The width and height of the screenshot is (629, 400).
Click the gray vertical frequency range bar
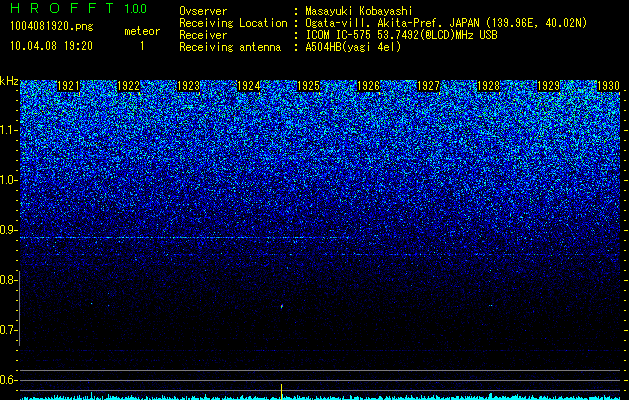19,308
